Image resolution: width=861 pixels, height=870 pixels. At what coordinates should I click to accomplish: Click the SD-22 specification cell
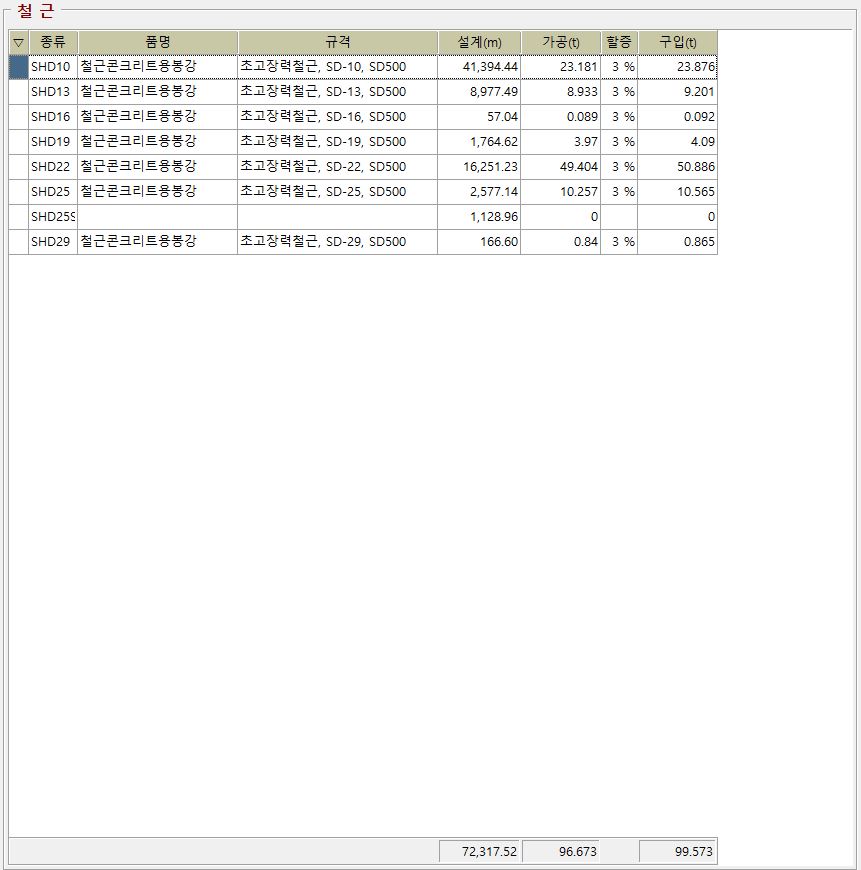click(338, 167)
